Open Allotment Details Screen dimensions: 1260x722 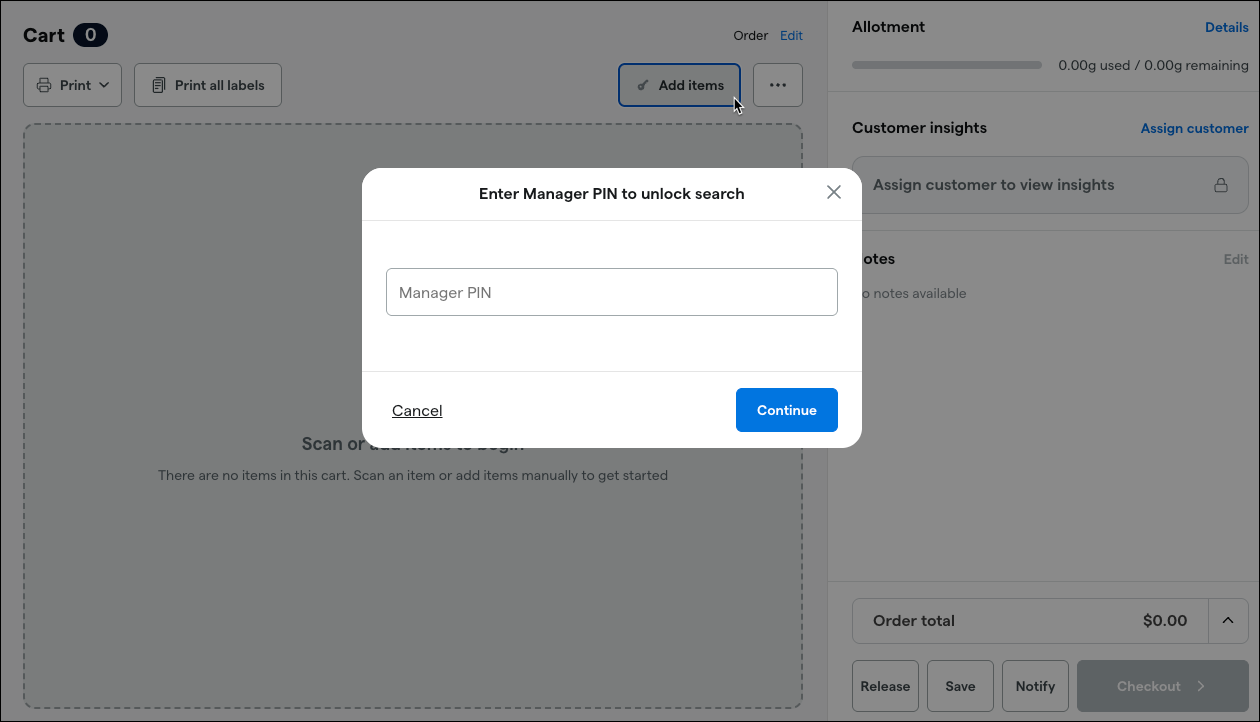point(1227,27)
